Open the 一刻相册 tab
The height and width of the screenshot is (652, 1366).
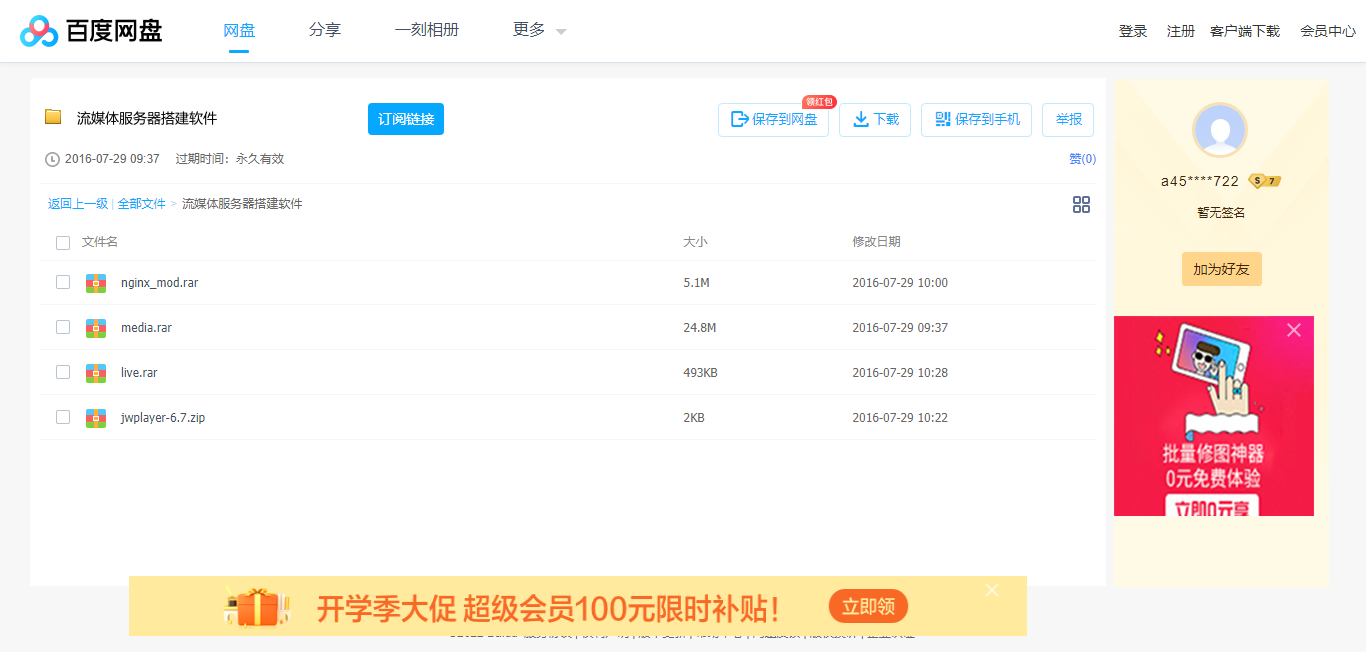(428, 30)
